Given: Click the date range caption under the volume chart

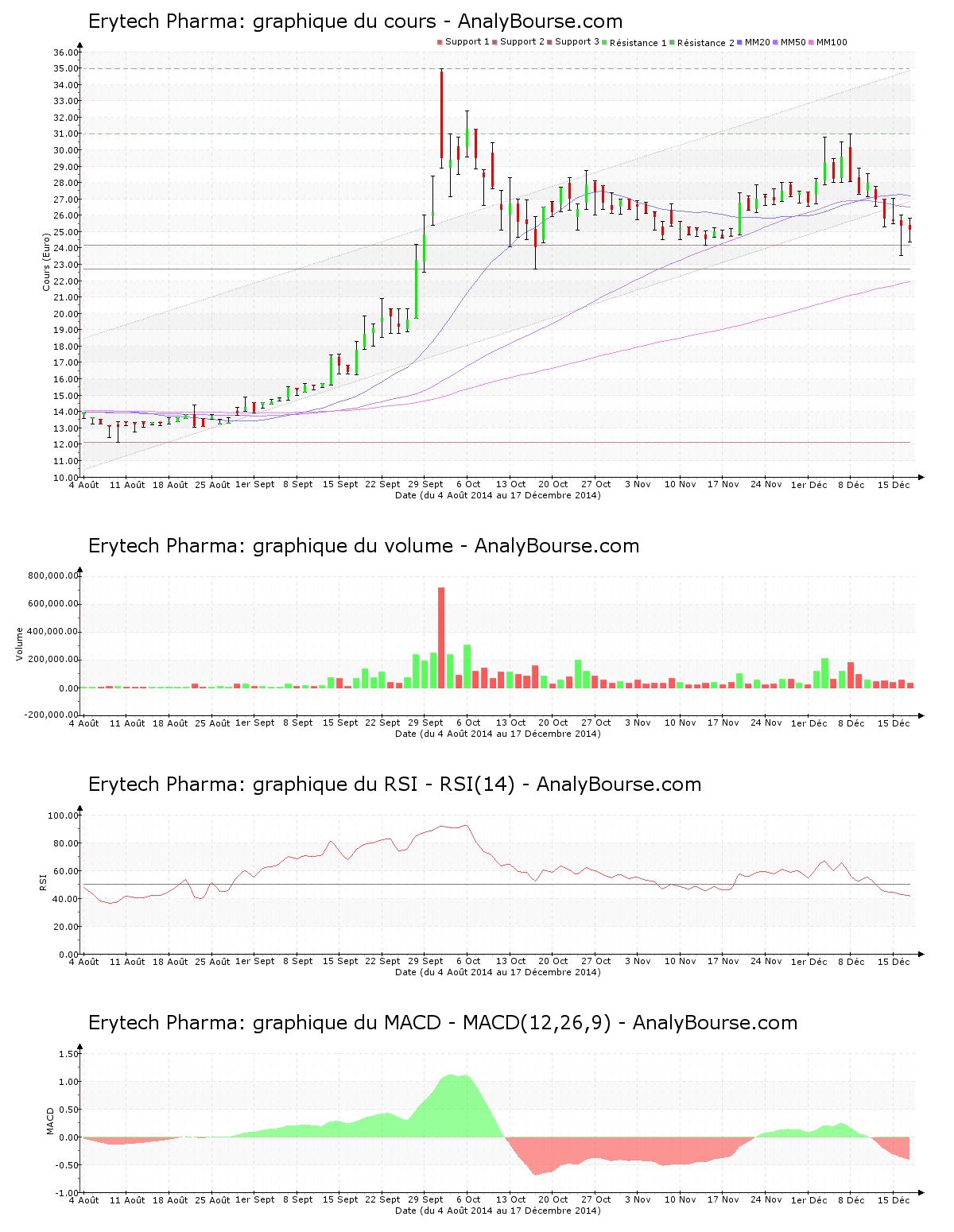Looking at the screenshot, I should [498, 734].
